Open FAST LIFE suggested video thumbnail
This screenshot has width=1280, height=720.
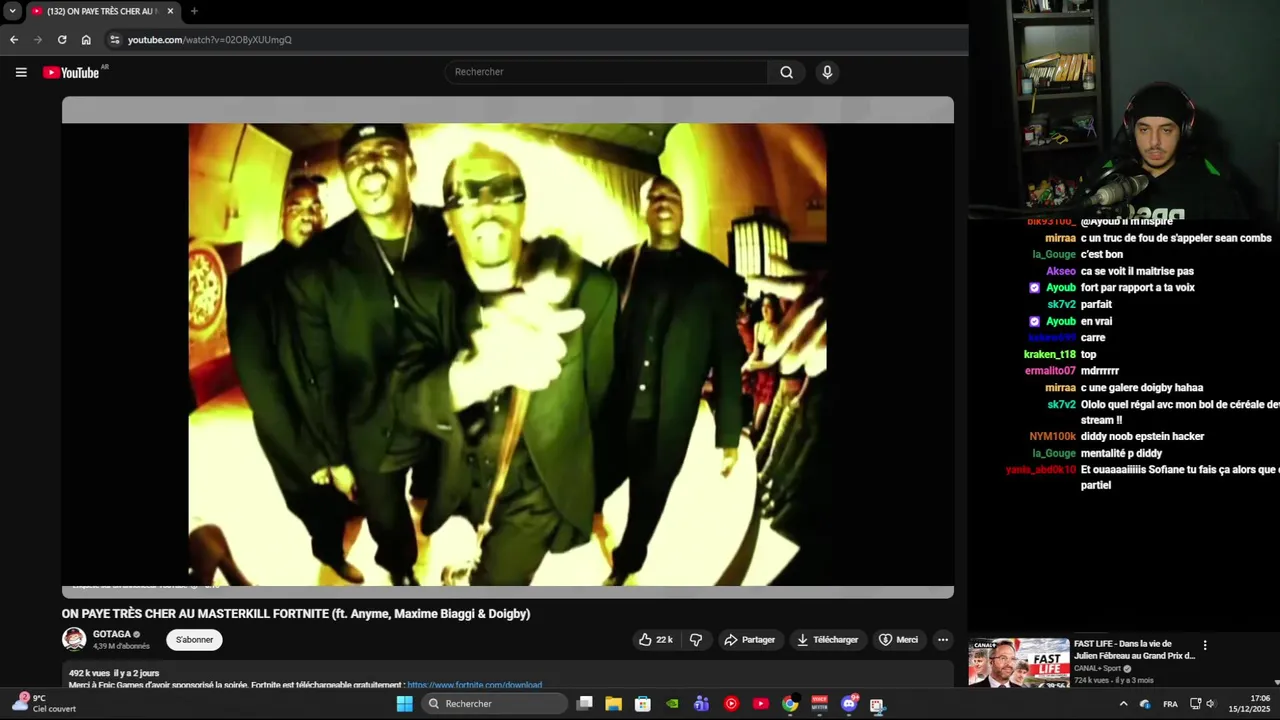tap(1019, 663)
